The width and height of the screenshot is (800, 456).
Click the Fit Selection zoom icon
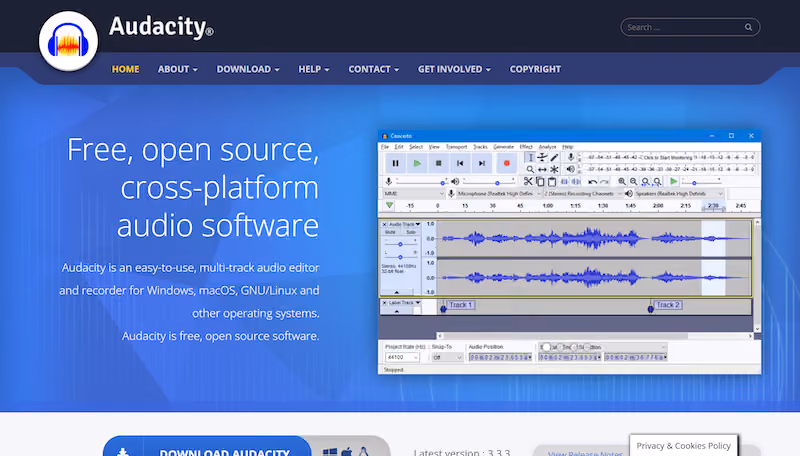[x=645, y=181]
